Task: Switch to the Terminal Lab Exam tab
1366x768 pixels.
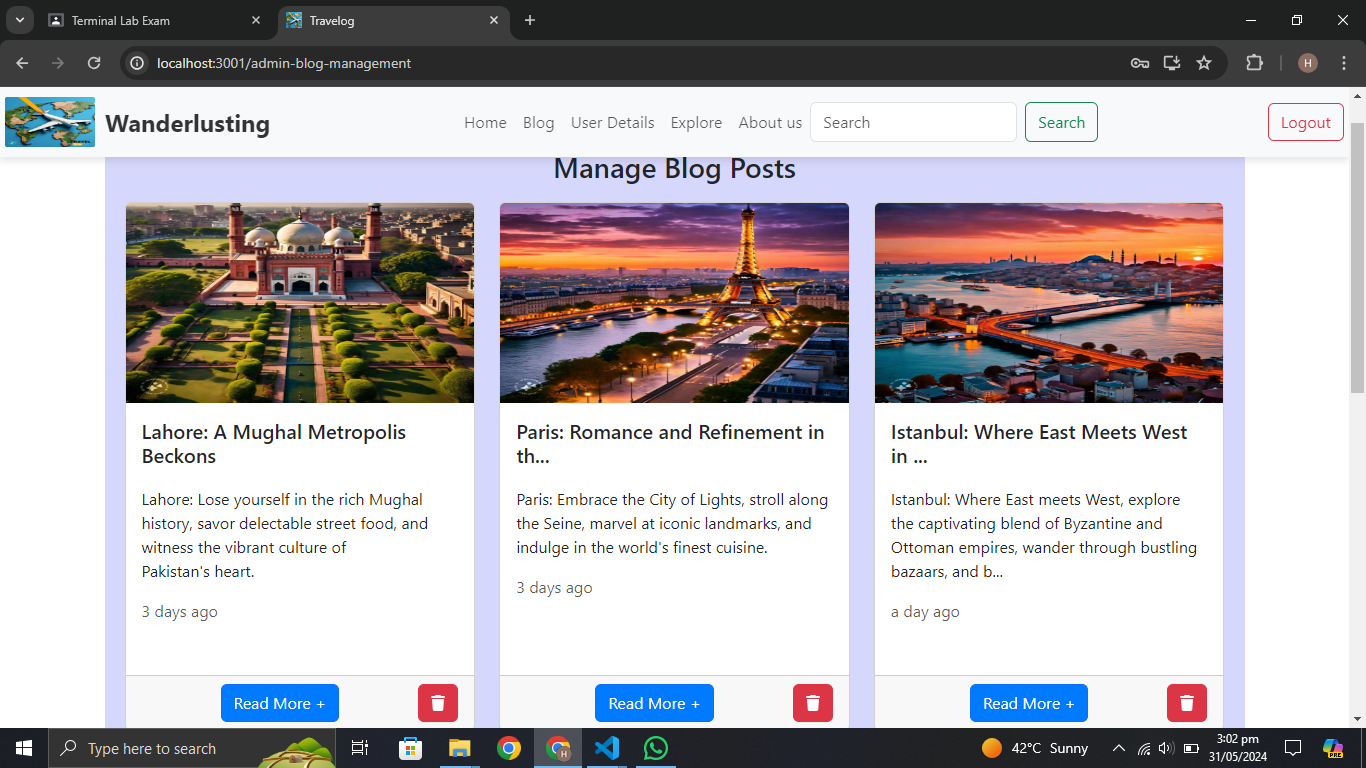Action: (x=155, y=20)
